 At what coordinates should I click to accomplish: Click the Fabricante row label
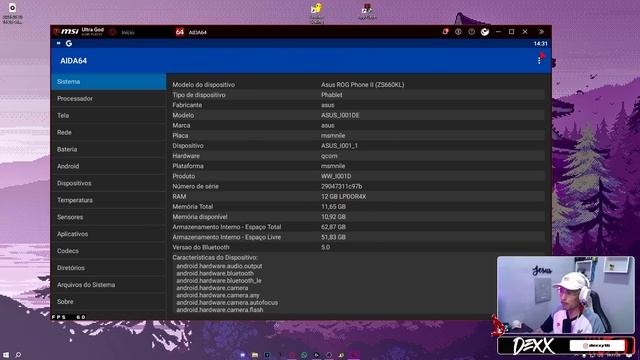click(187, 105)
